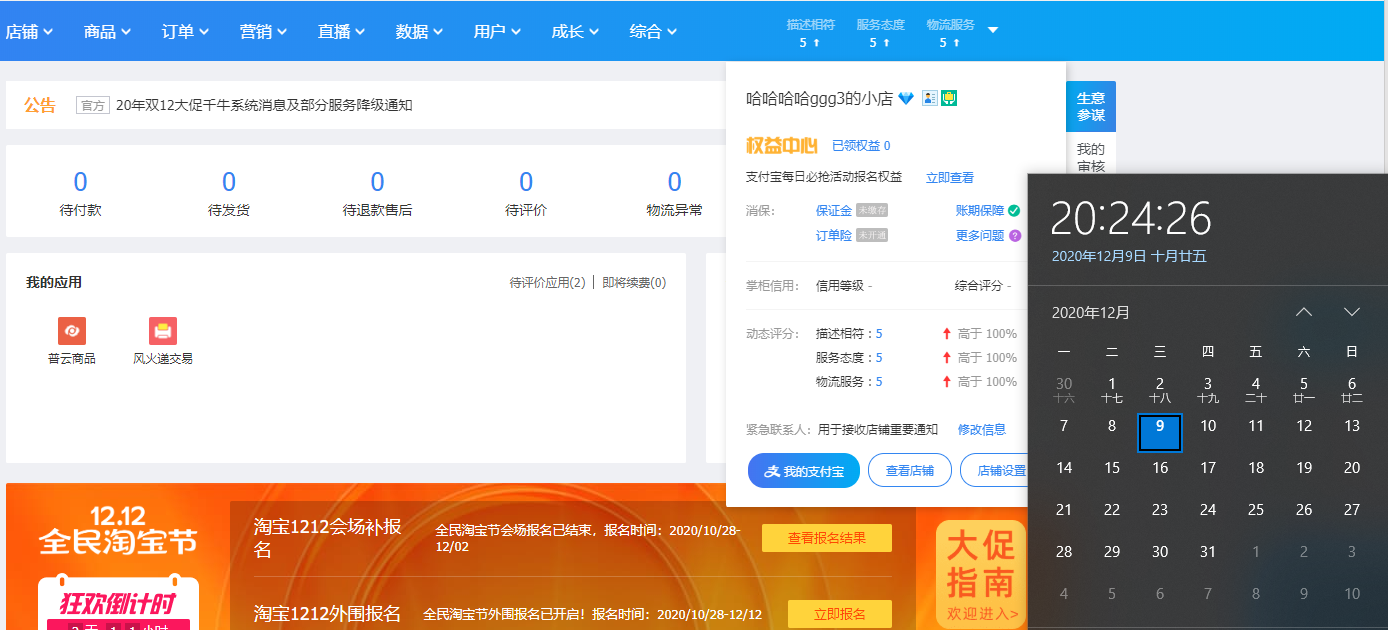
Task: Click the 我的支付宝 button
Action: (x=804, y=470)
